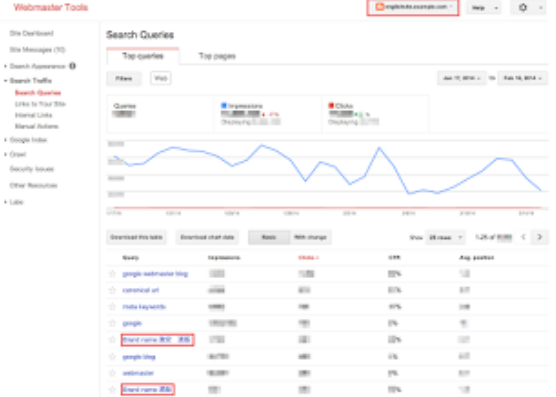This screenshot has width=556, height=397.
Task: Select the Top queries tab
Action: 143,56
